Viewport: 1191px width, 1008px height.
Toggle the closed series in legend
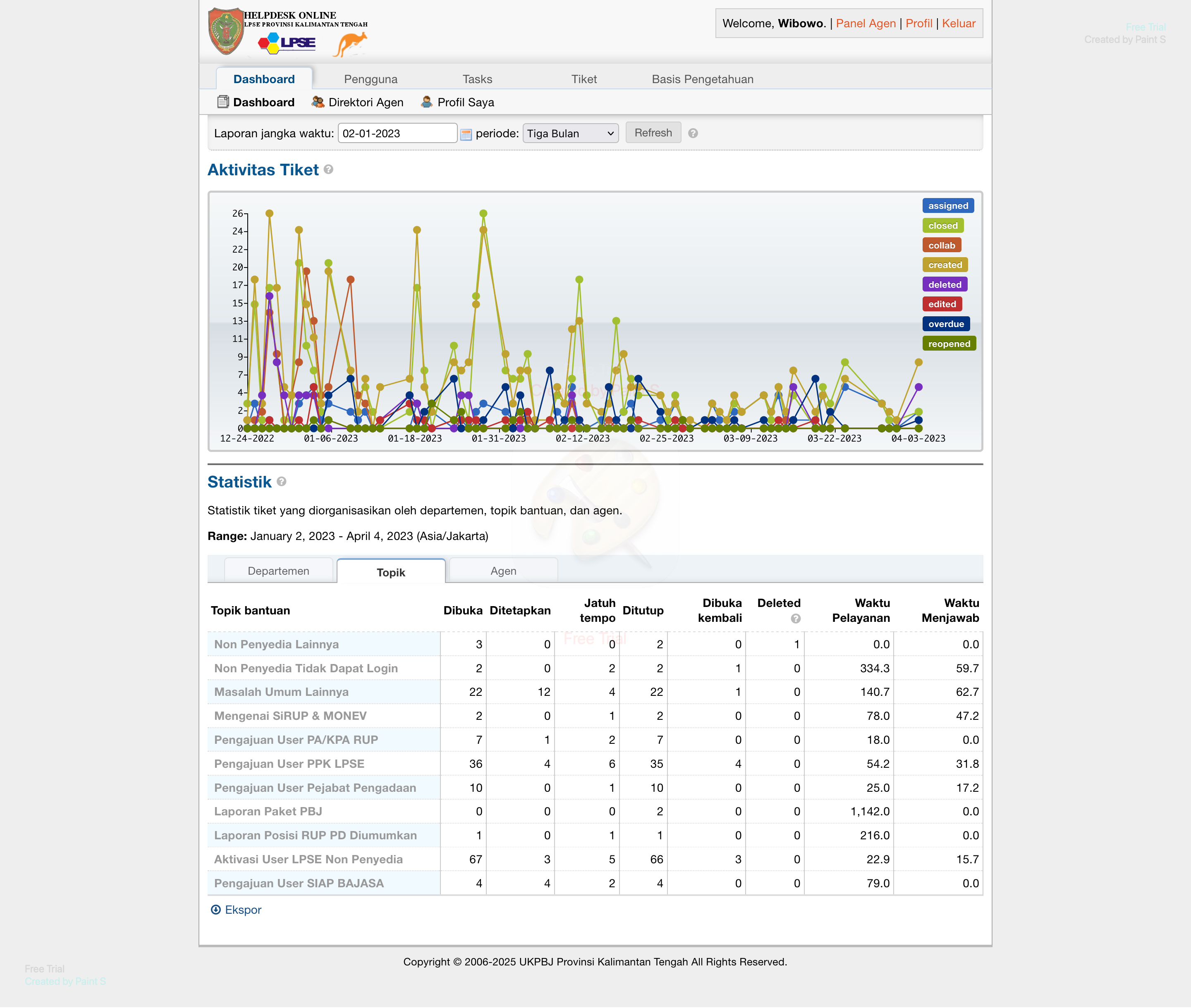point(943,226)
